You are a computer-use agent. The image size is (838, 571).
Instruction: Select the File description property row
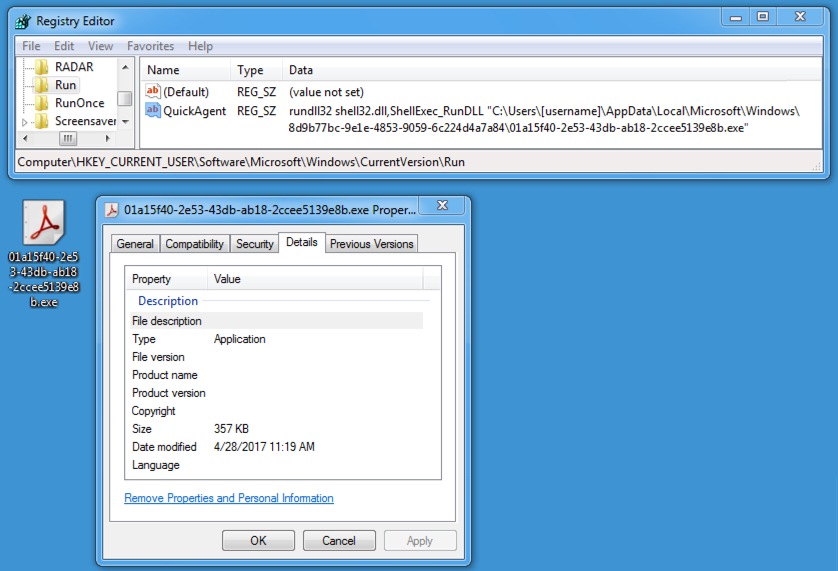click(x=276, y=321)
